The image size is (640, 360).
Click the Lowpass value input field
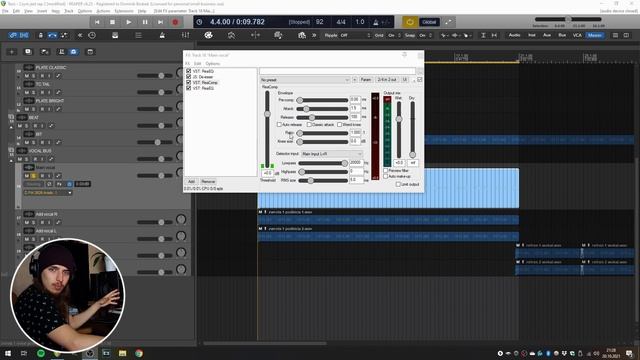pyautogui.click(x=356, y=163)
